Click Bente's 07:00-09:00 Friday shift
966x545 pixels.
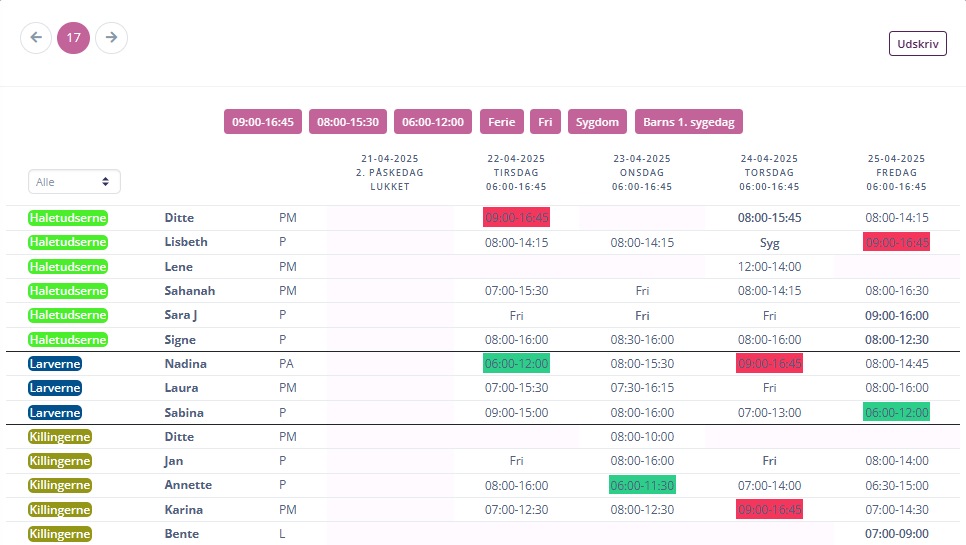point(896,534)
